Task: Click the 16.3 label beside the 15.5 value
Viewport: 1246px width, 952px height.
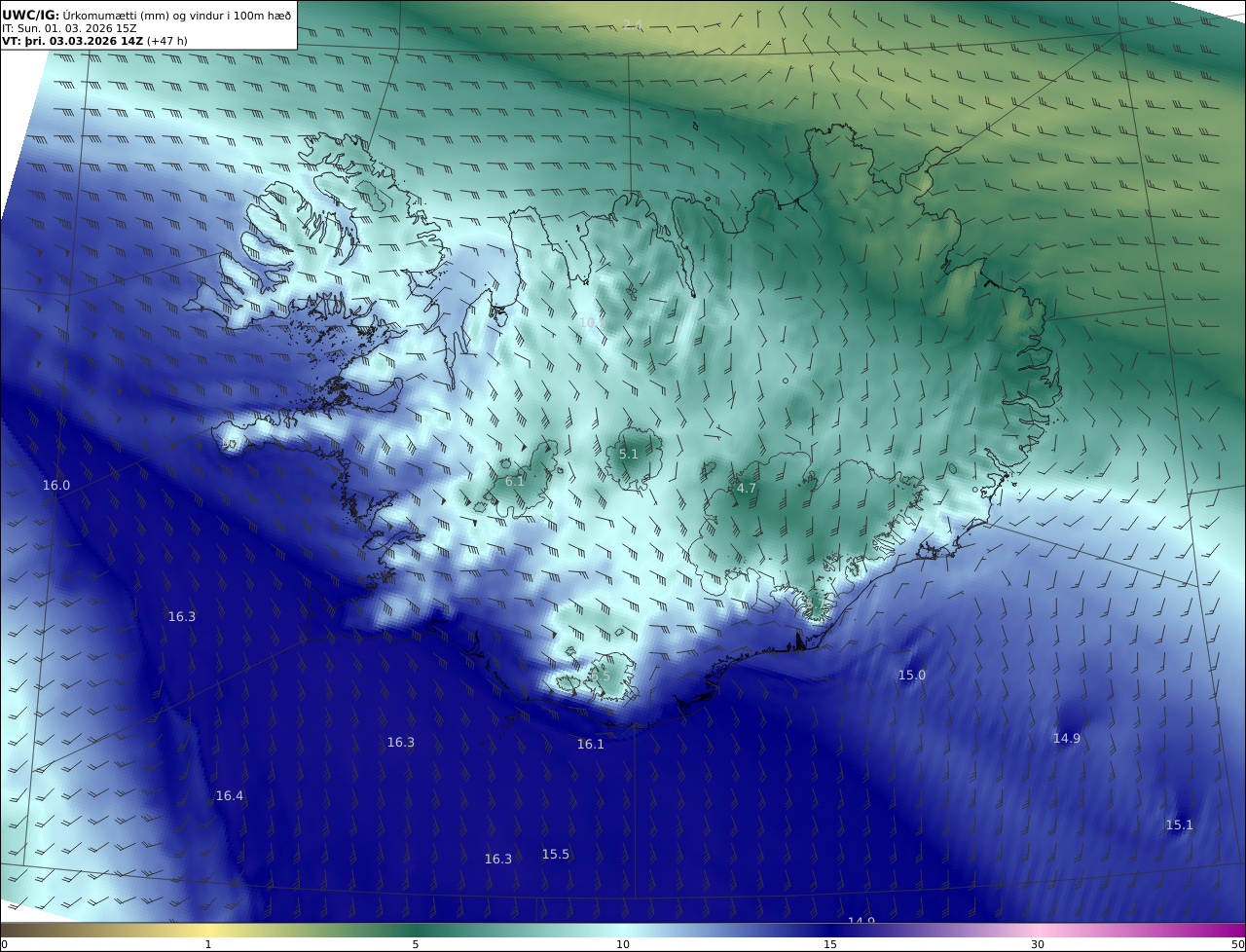Action: [x=498, y=859]
